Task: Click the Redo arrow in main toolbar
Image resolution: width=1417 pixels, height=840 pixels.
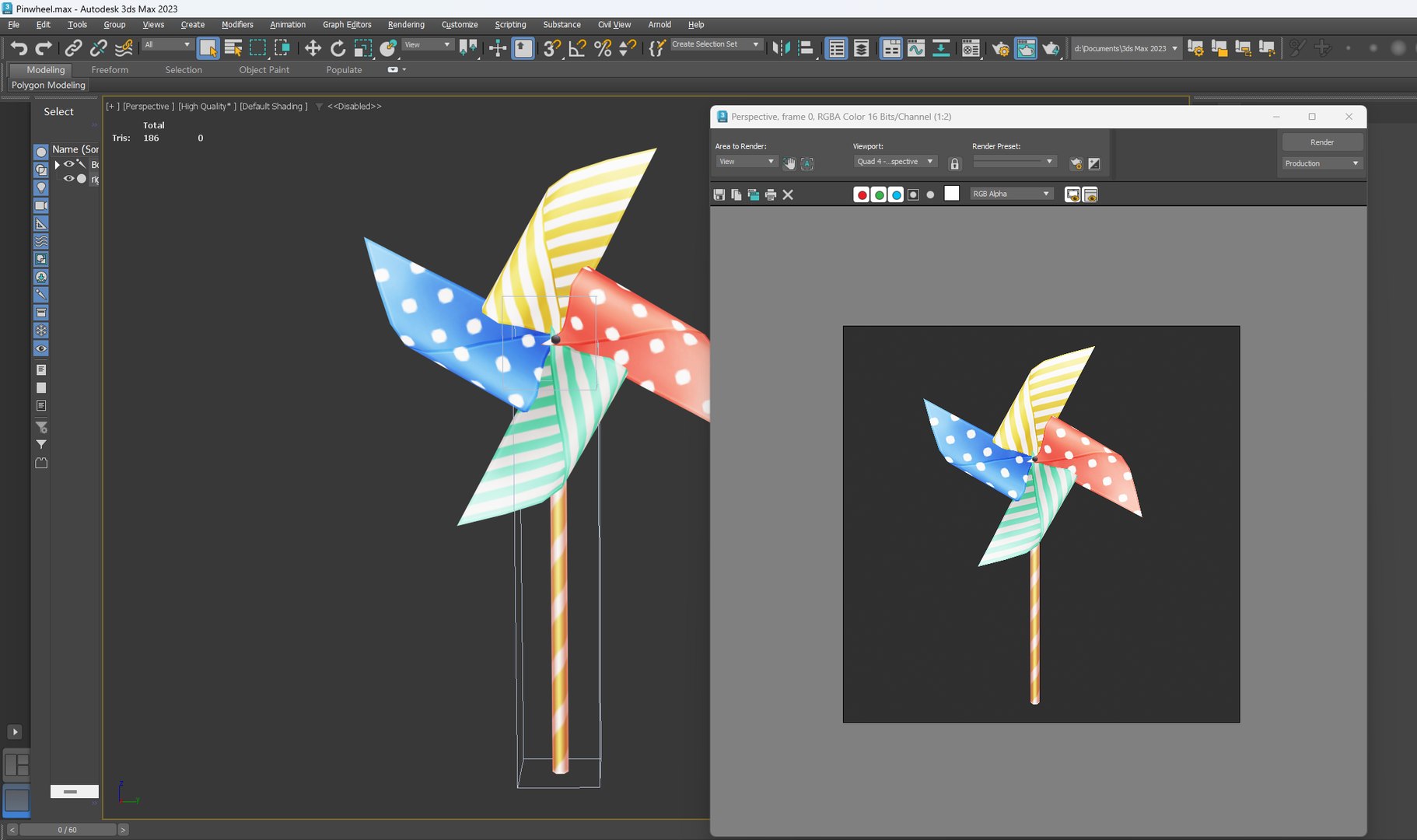Action: pyautogui.click(x=44, y=48)
